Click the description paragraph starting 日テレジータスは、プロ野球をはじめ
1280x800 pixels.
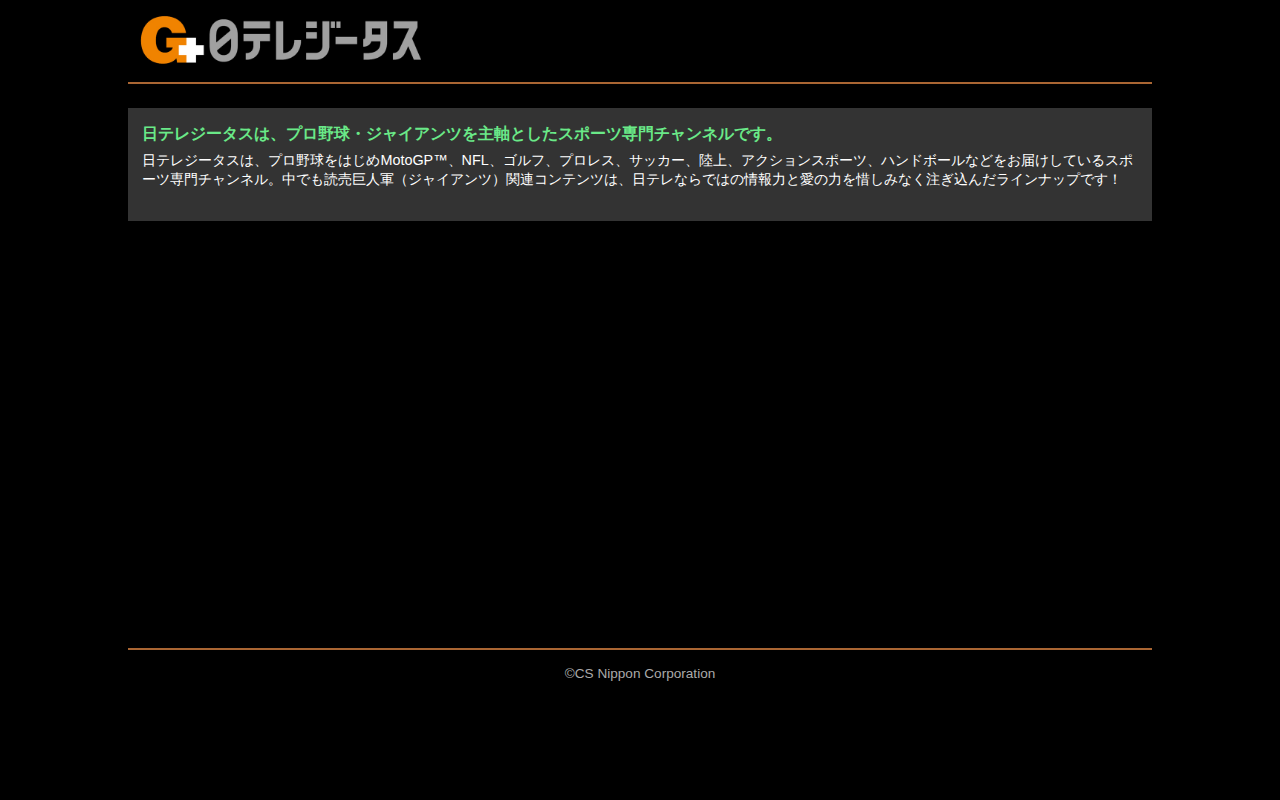click(638, 170)
